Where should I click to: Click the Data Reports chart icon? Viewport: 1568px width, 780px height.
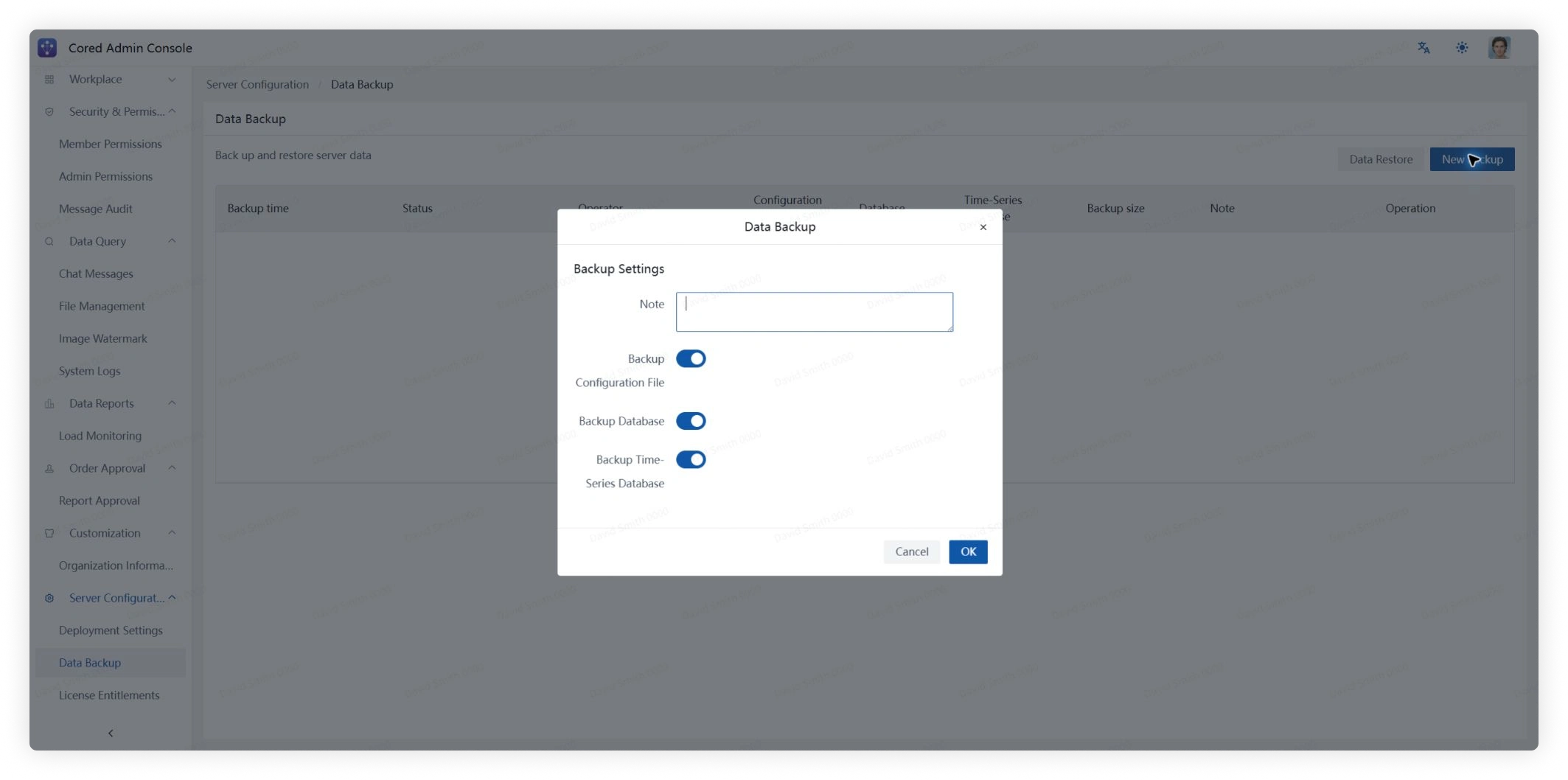coord(49,404)
